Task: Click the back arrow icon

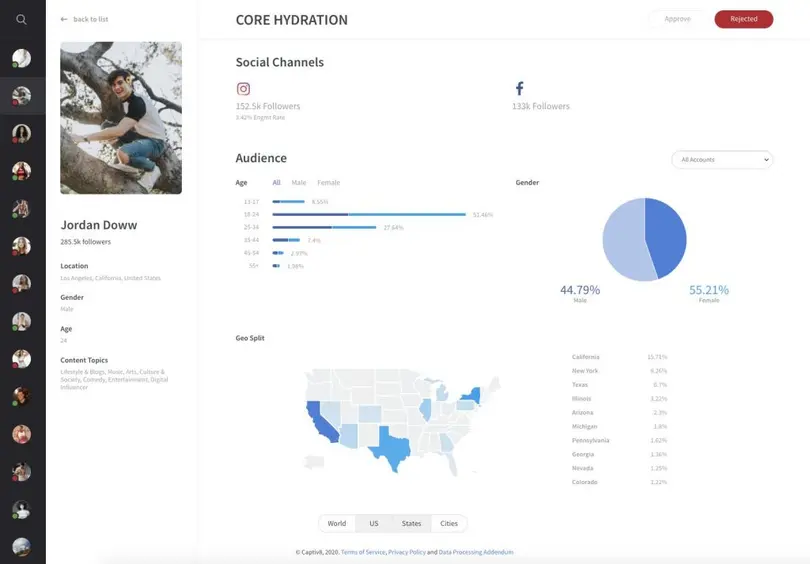Action: (x=65, y=19)
